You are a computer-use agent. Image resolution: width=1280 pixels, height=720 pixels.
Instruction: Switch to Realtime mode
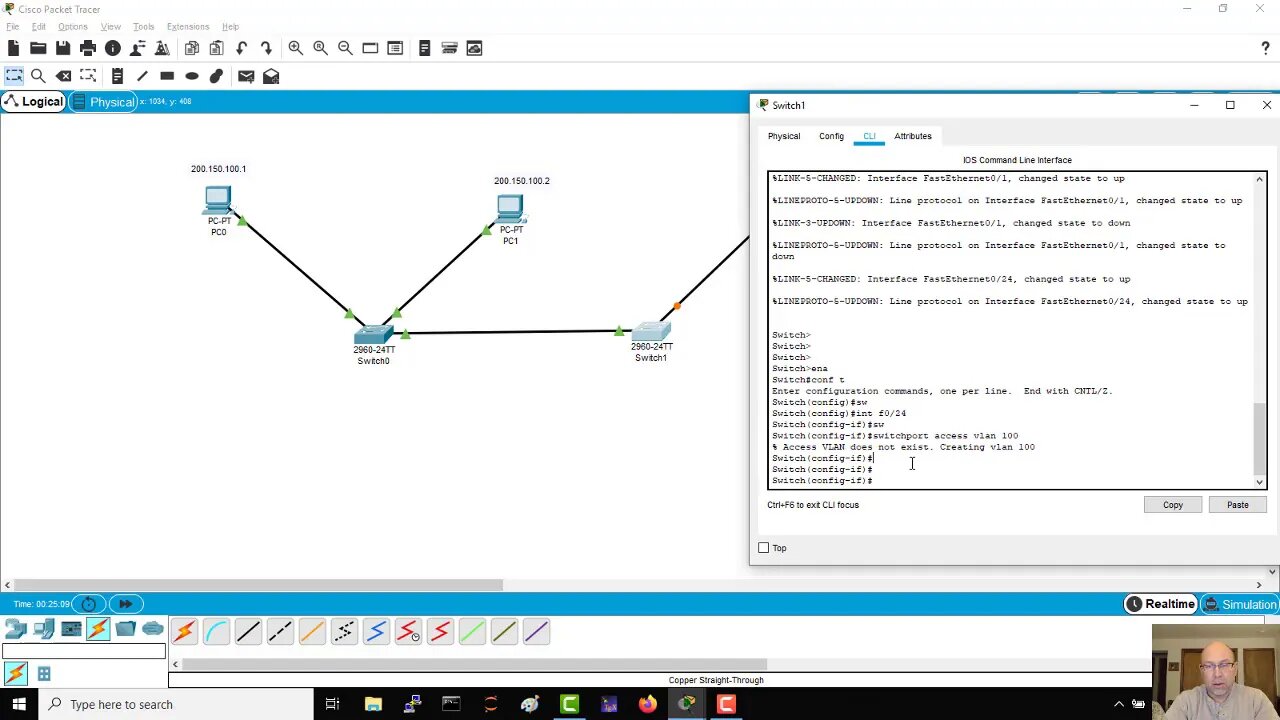(1160, 604)
